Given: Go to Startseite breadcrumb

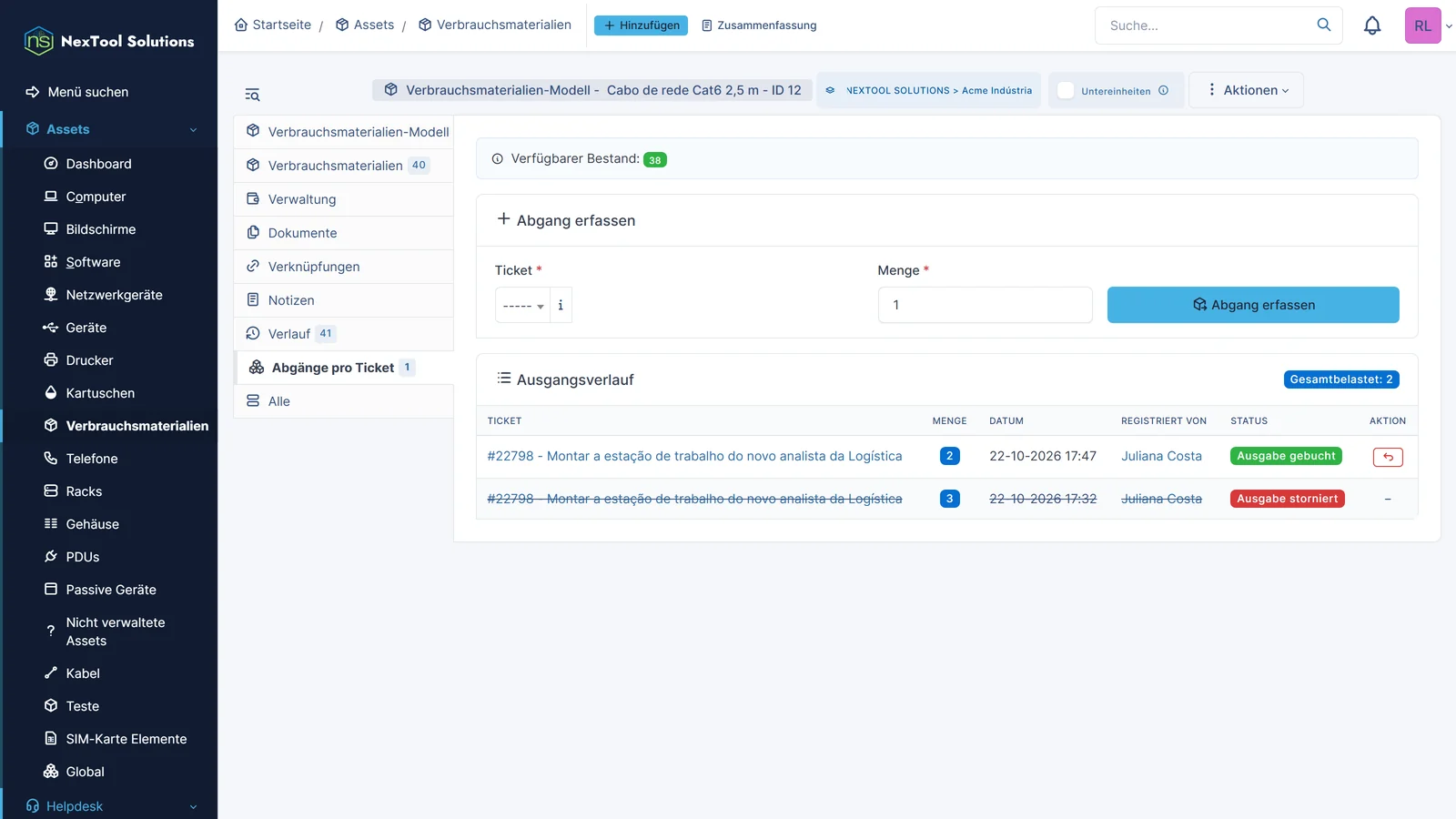Looking at the screenshot, I should [273, 25].
